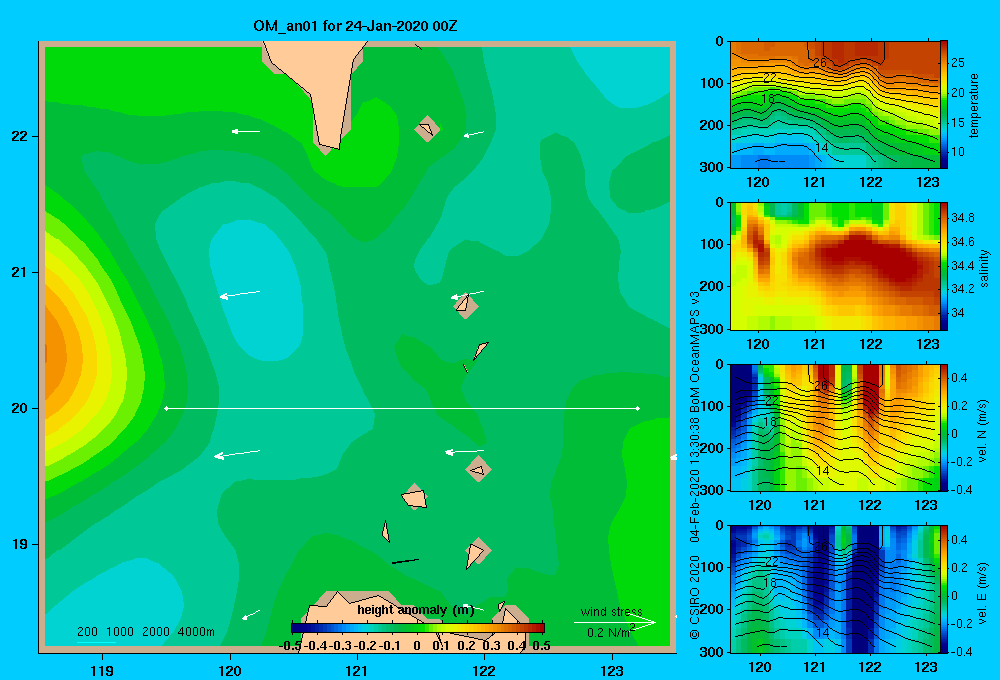The width and height of the screenshot is (1000, 680).
Task: Click the 34.2 tick on salinity scale
Action: click(962, 288)
